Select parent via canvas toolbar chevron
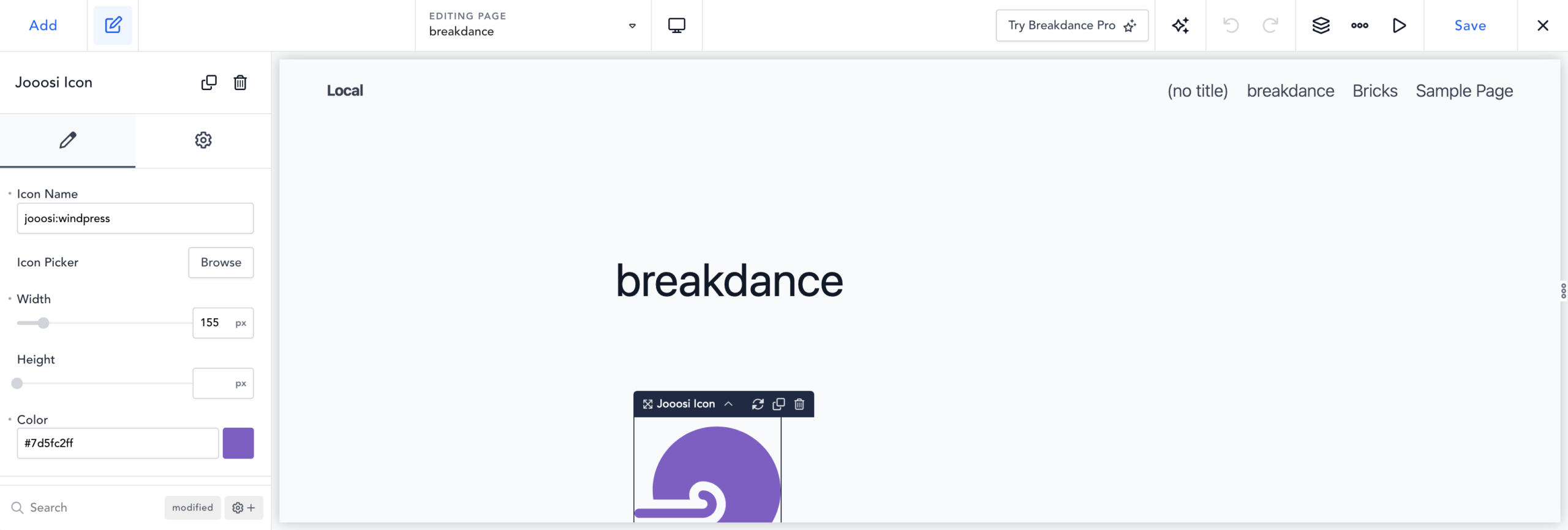This screenshot has width=1568, height=530. pyautogui.click(x=728, y=404)
